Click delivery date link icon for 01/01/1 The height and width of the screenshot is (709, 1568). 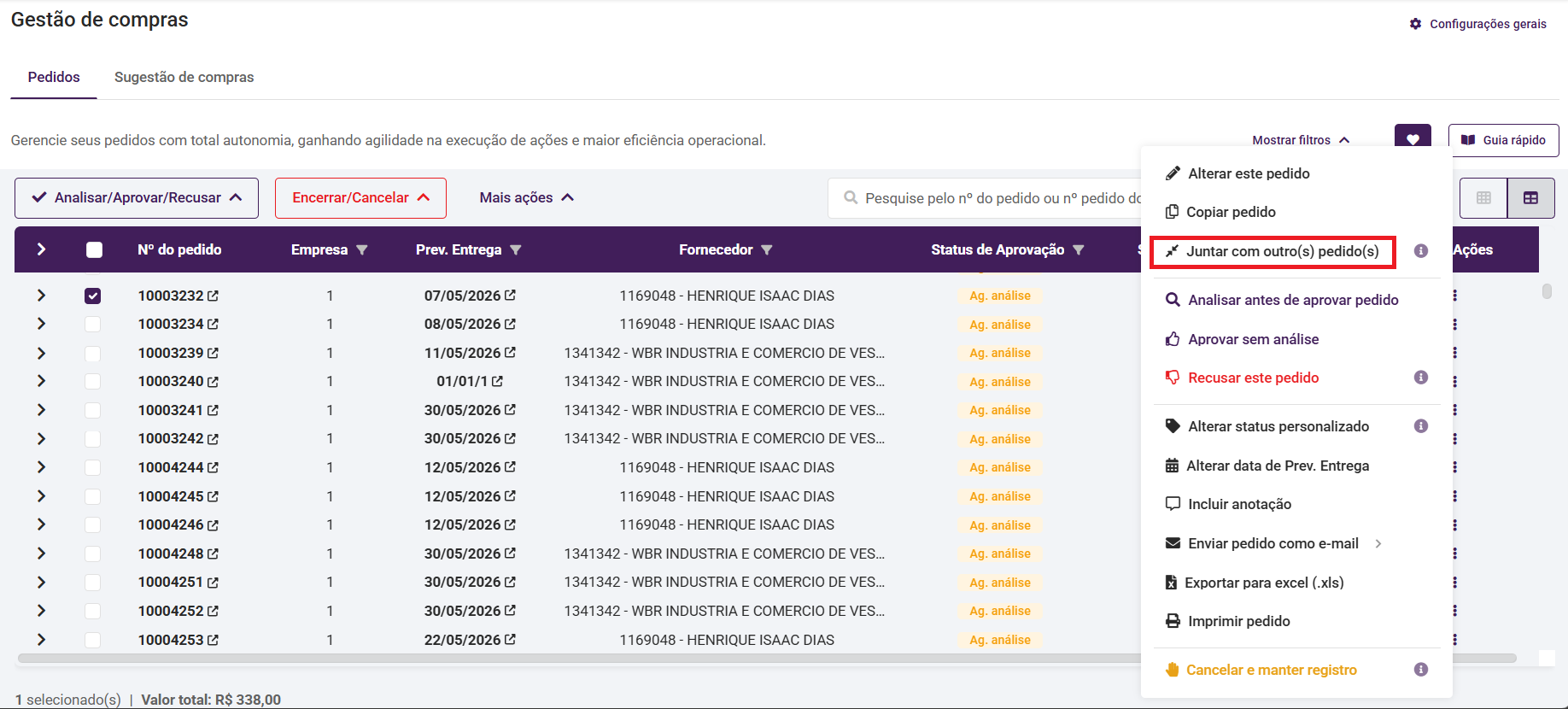(x=497, y=381)
